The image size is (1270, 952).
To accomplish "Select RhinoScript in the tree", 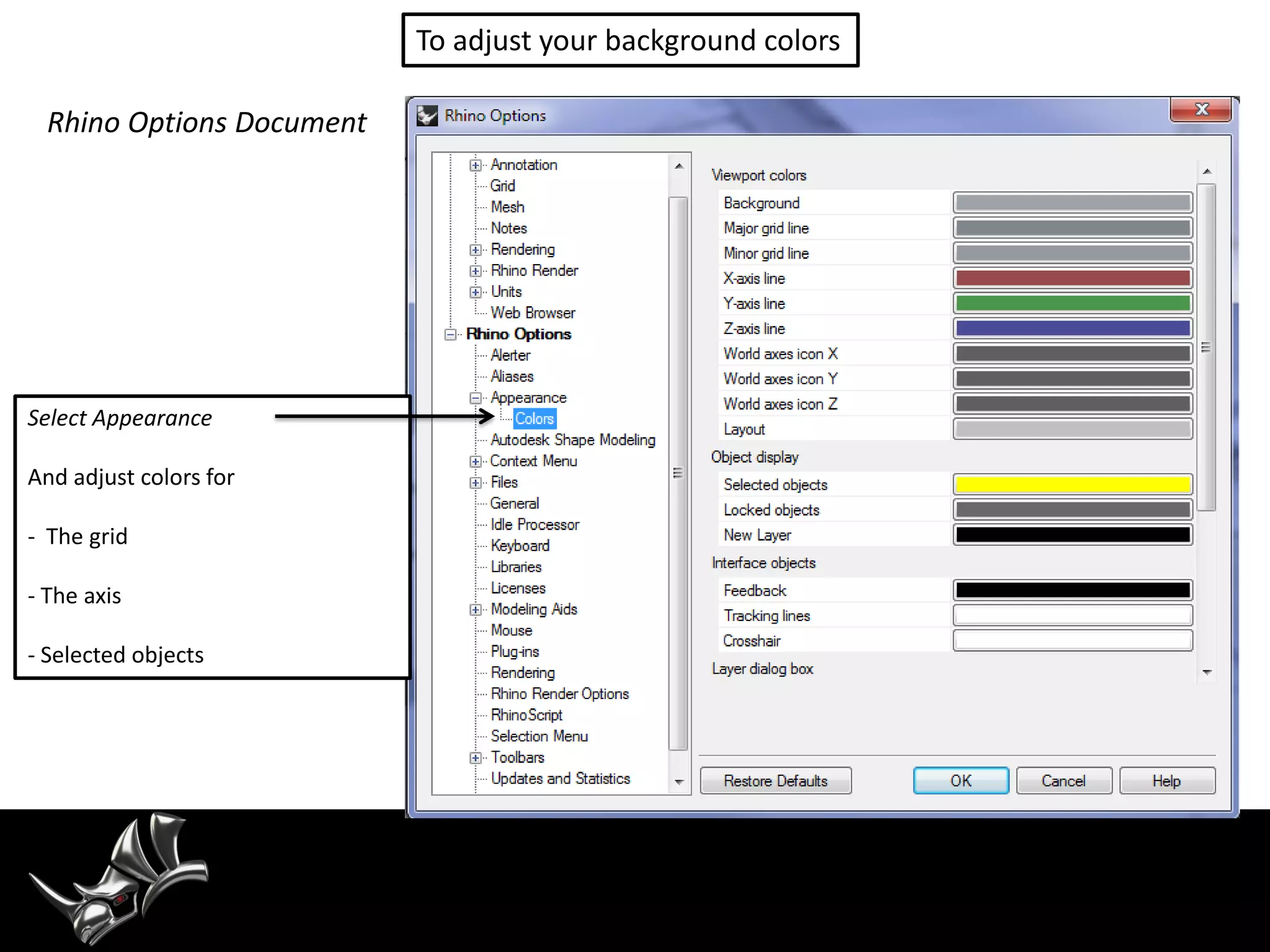I will 526,715.
